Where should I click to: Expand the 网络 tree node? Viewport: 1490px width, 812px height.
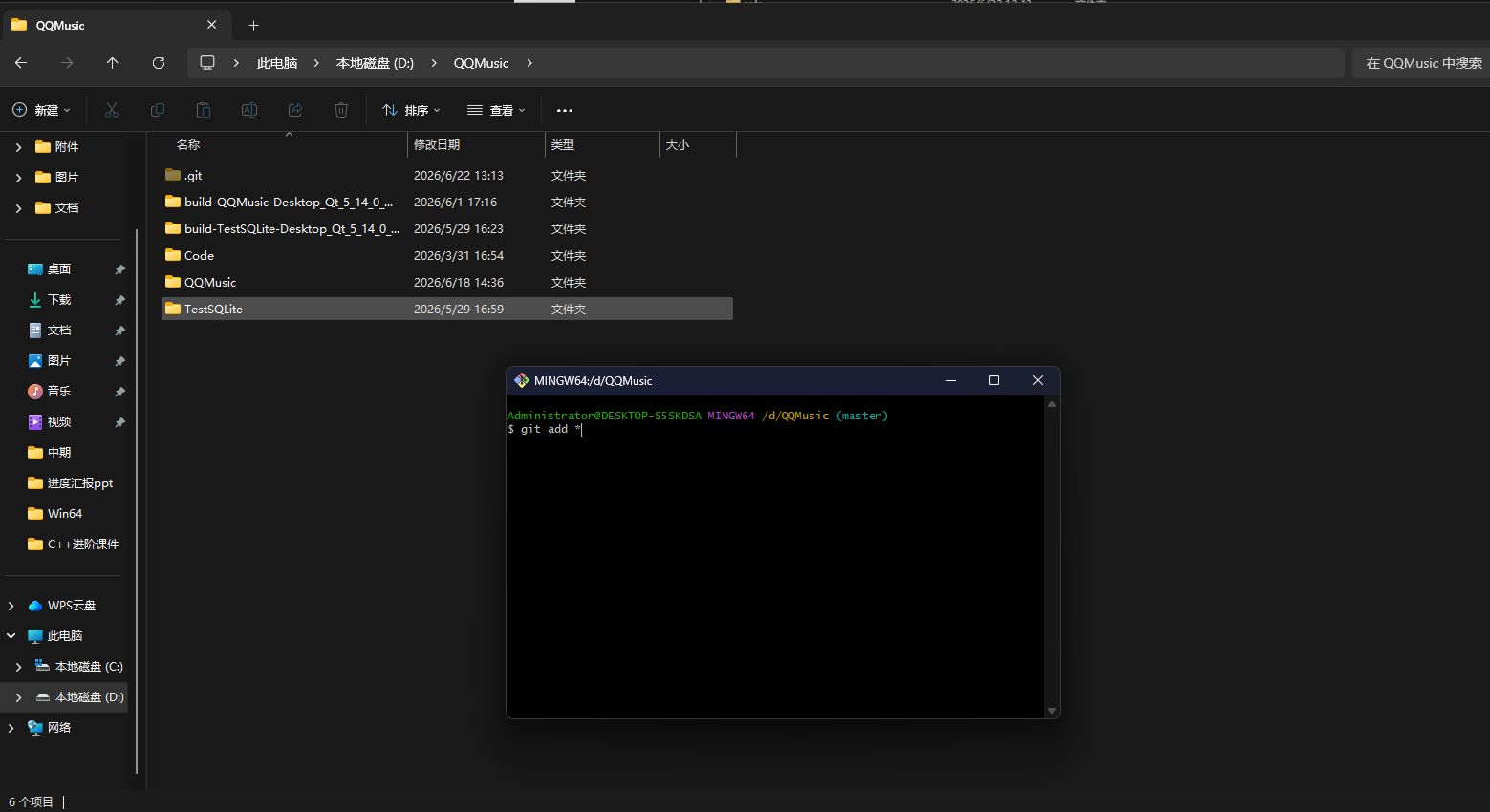click(x=11, y=728)
